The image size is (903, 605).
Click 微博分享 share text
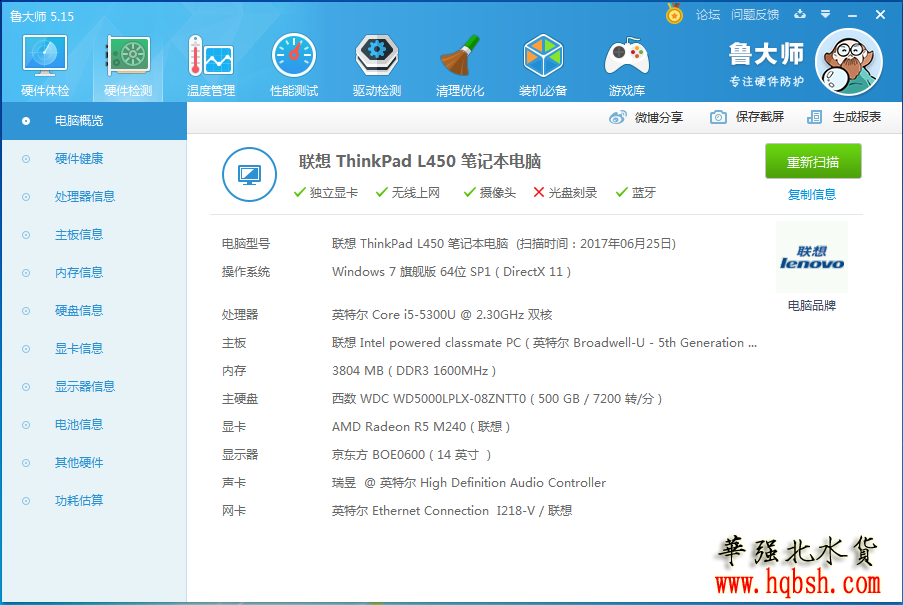[x=659, y=117]
